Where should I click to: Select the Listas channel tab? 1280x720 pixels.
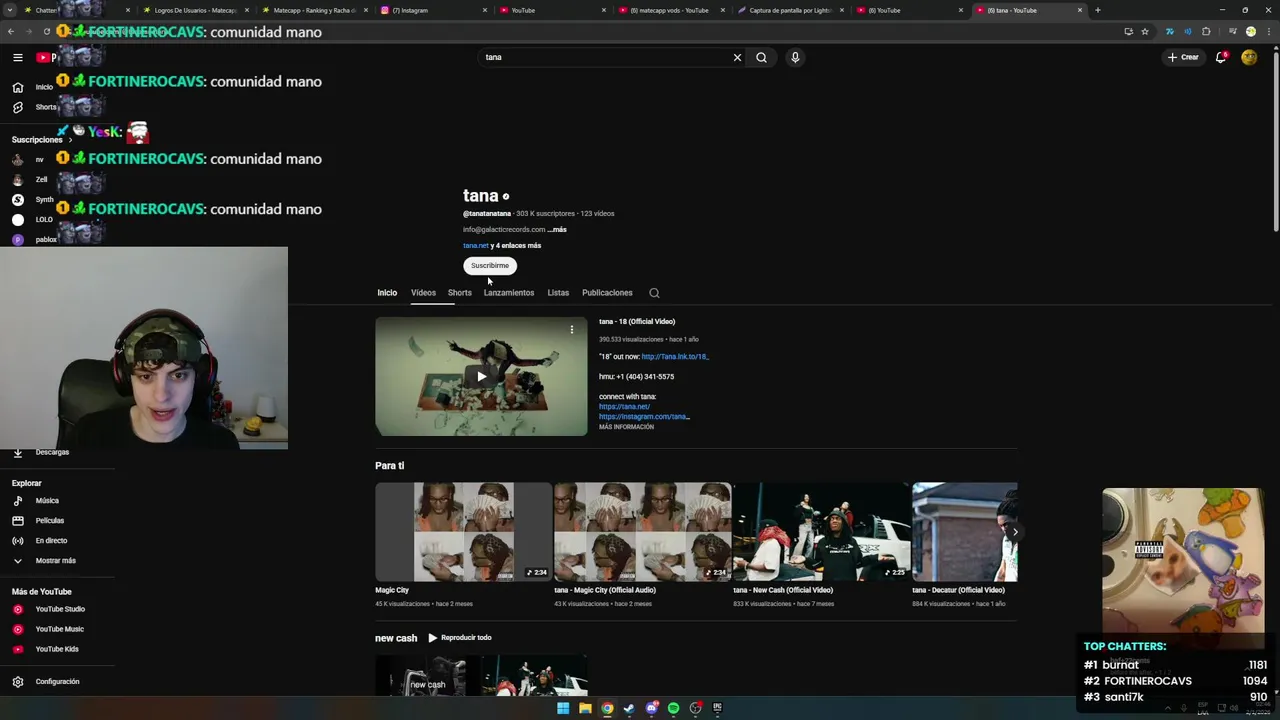pyautogui.click(x=558, y=293)
